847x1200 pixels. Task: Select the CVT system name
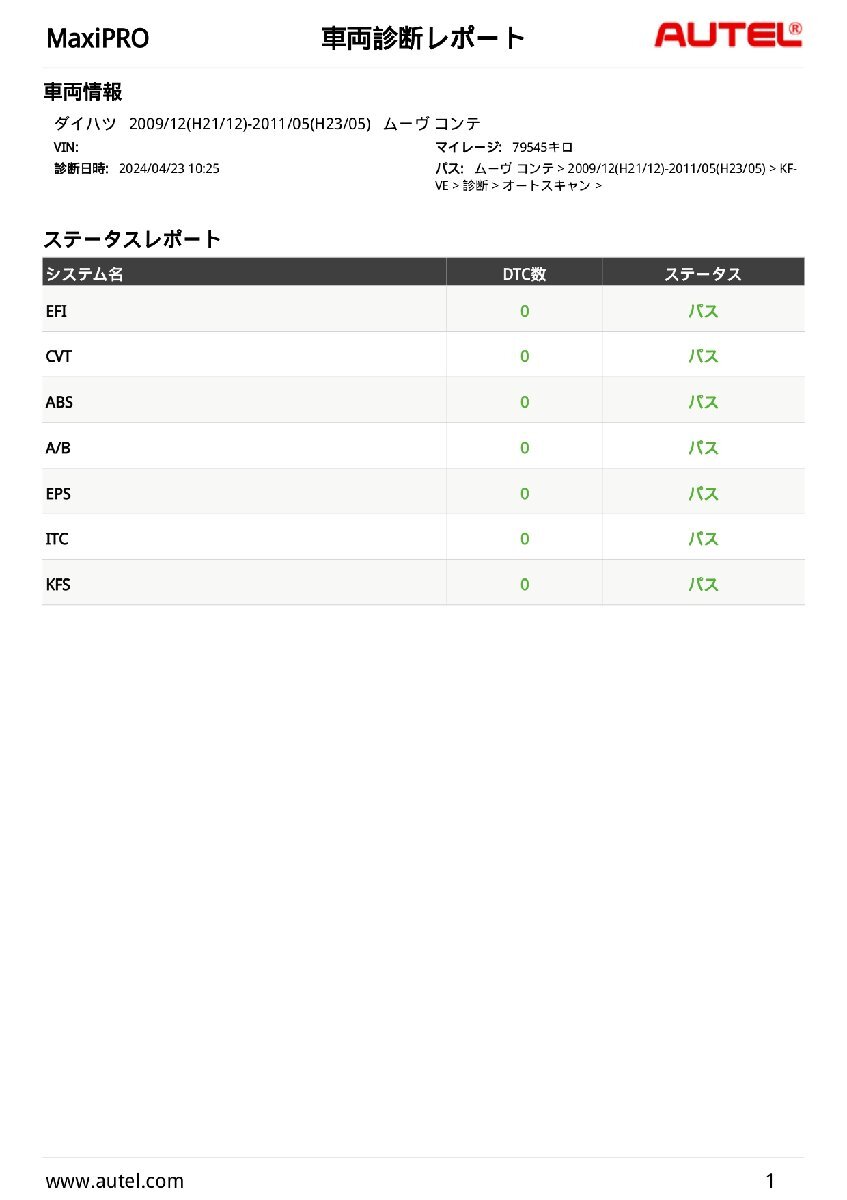(x=59, y=356)
